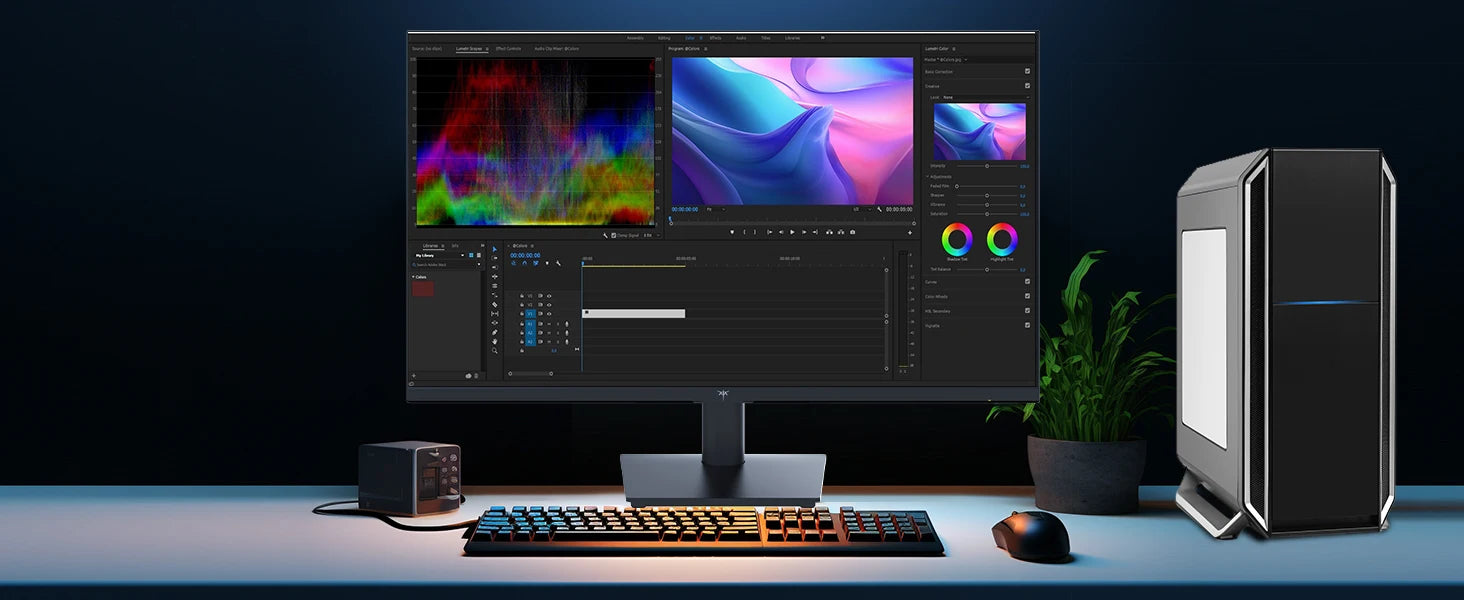Open the Editing workspace tab
This screenshot has width=1464, height=600.
[664, 37]
